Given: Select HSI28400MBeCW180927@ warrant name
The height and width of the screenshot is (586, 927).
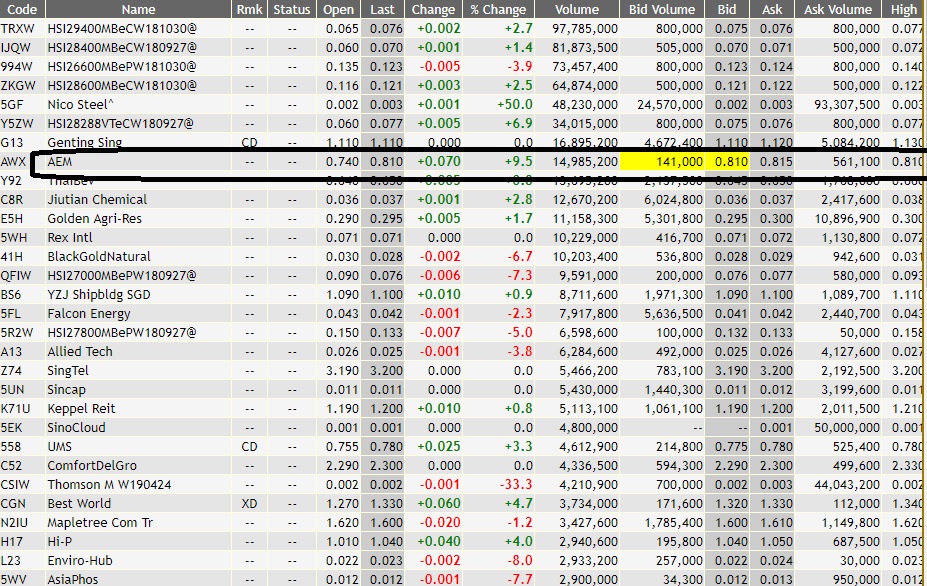Looking at the screenshot, I should pos(122,47).
